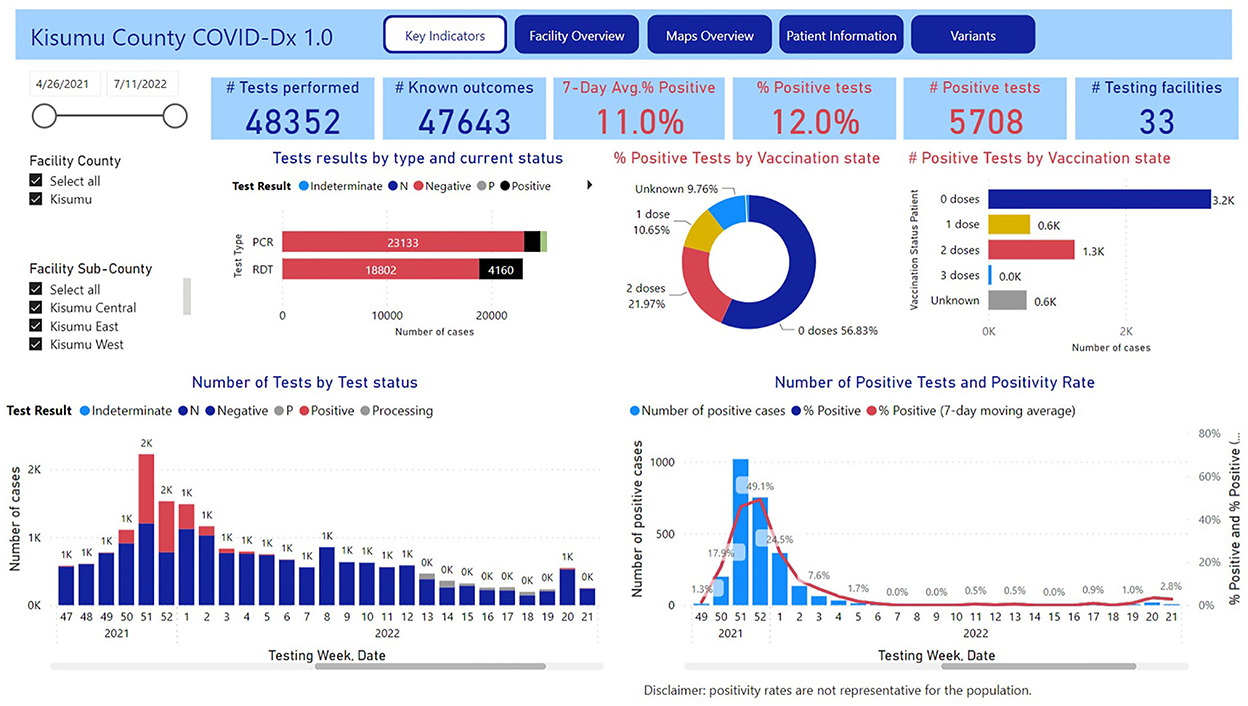Uncheck the Kisumu West checkbox
The height and width of the screenshot is (706, 1248).
click(37, 344)
